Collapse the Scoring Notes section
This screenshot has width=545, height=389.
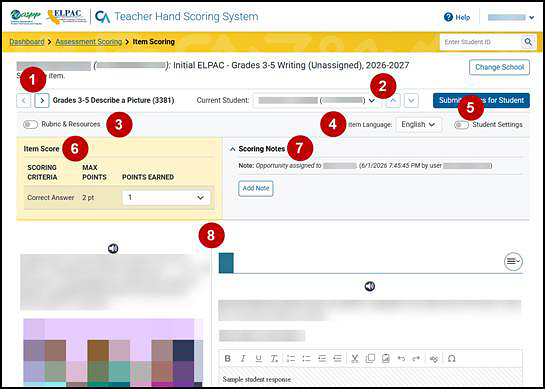tap(233, 149)
